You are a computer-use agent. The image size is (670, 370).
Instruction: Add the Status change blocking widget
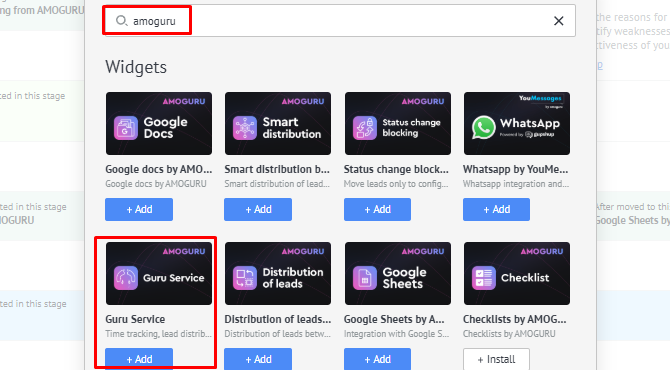(377, 209)
